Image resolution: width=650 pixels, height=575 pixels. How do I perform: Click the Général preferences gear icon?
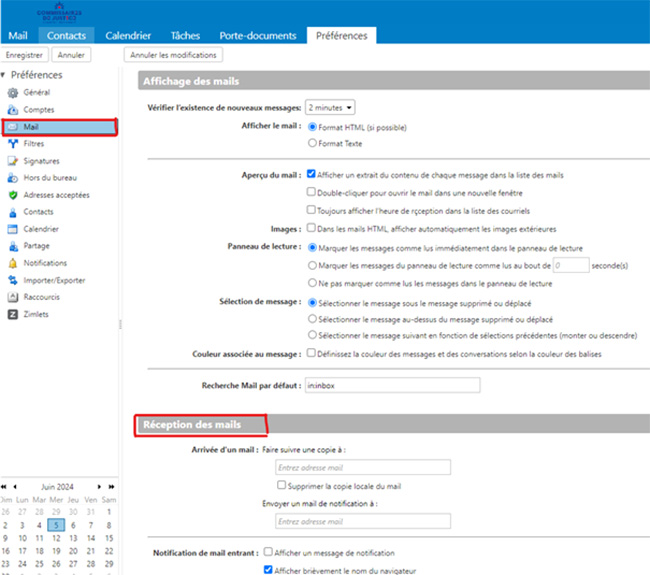tap(13, 92)
